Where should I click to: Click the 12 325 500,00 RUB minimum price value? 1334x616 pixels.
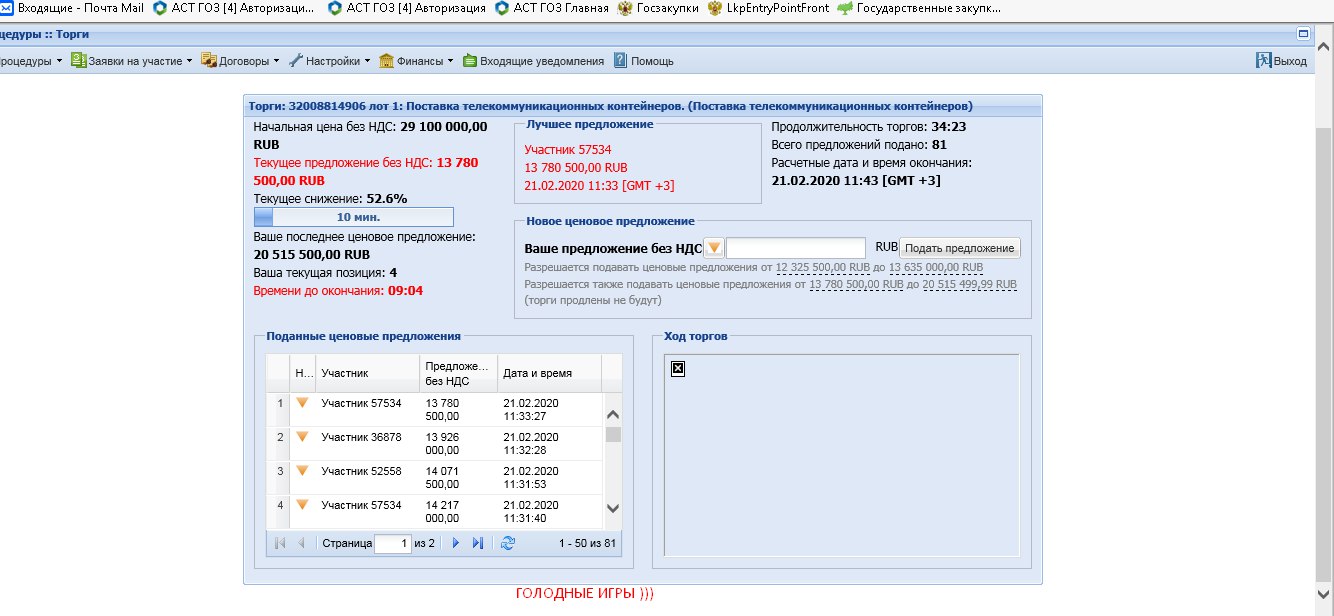(x=823, y=267)
